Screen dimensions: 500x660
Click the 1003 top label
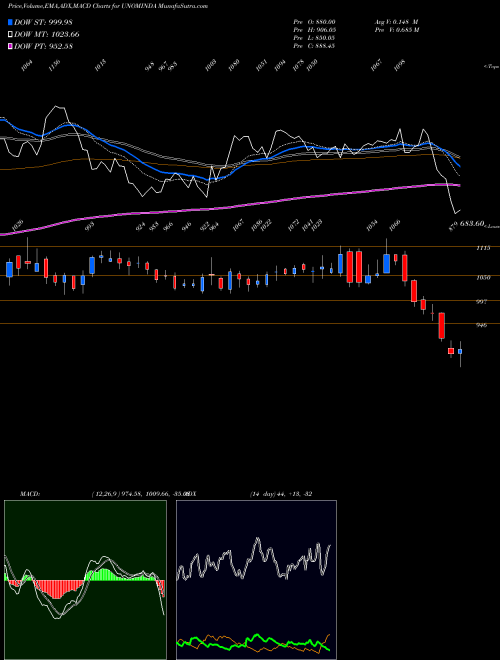point(210,66)
